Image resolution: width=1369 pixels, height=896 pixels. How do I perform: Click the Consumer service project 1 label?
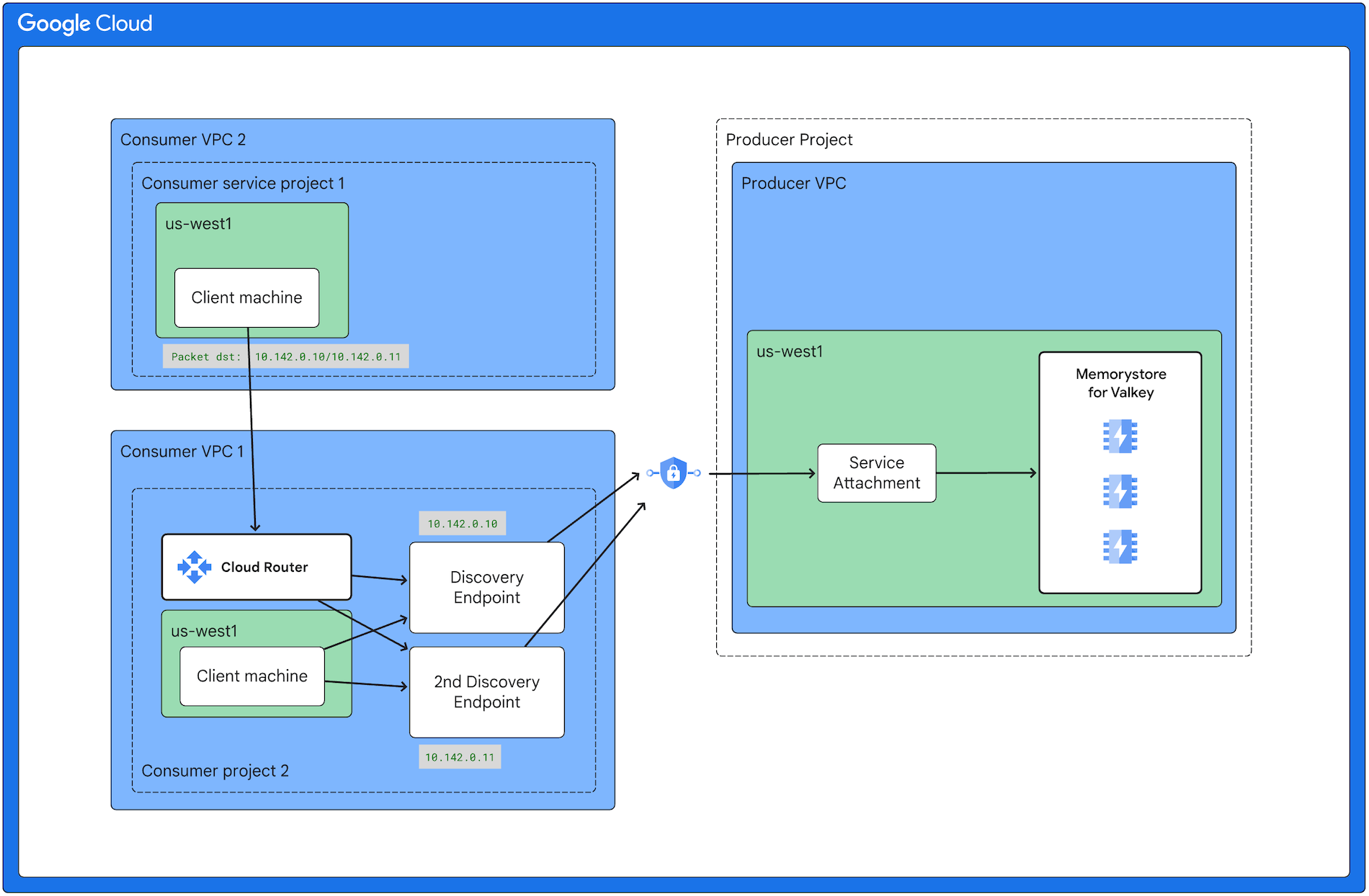244,183
